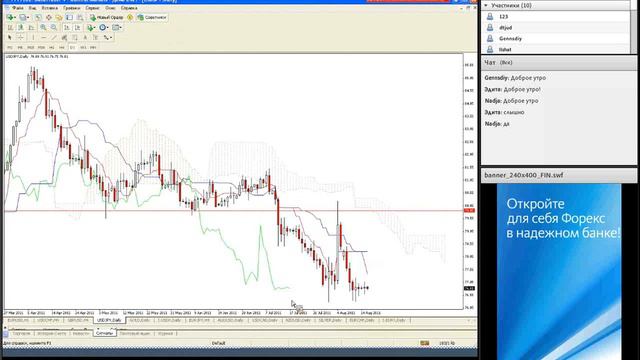Open the Indicators list dropdown
This screenshot has height=360, width=640.
click(x=91, y=27)
